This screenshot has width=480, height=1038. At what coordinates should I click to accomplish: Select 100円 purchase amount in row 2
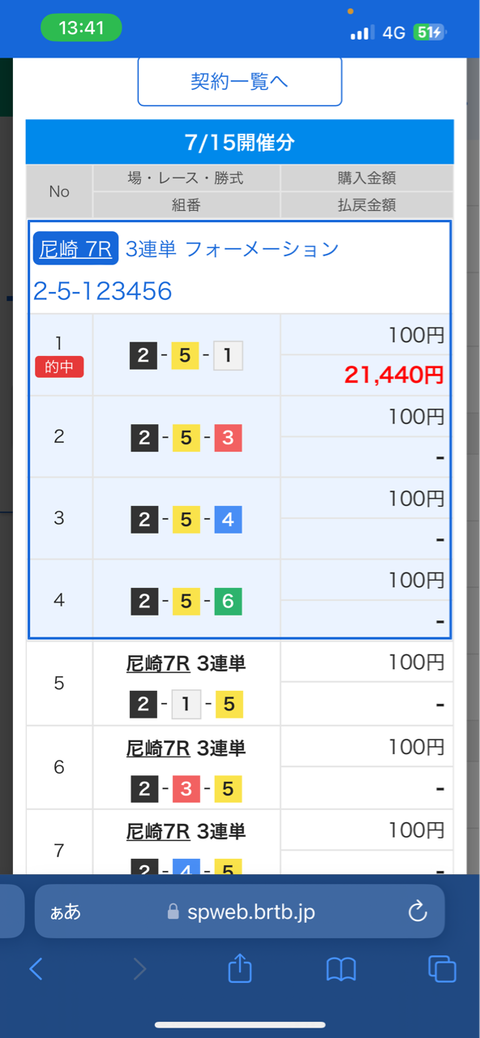pos(416,417)
